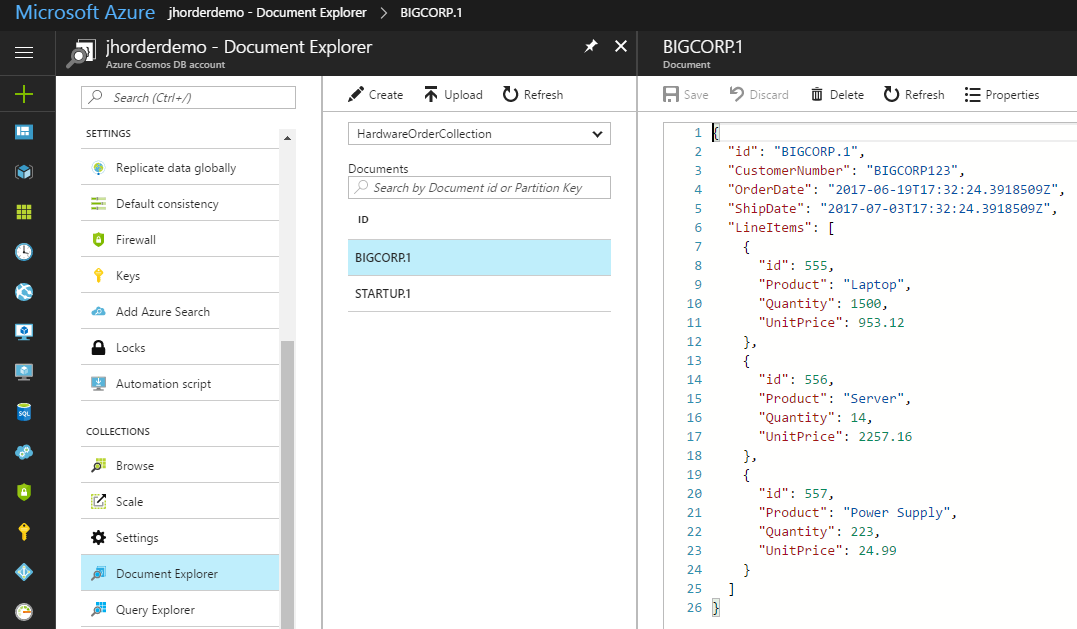Open the SQL databases sidebar icon
1077x629 pixels.
(24, 412)
